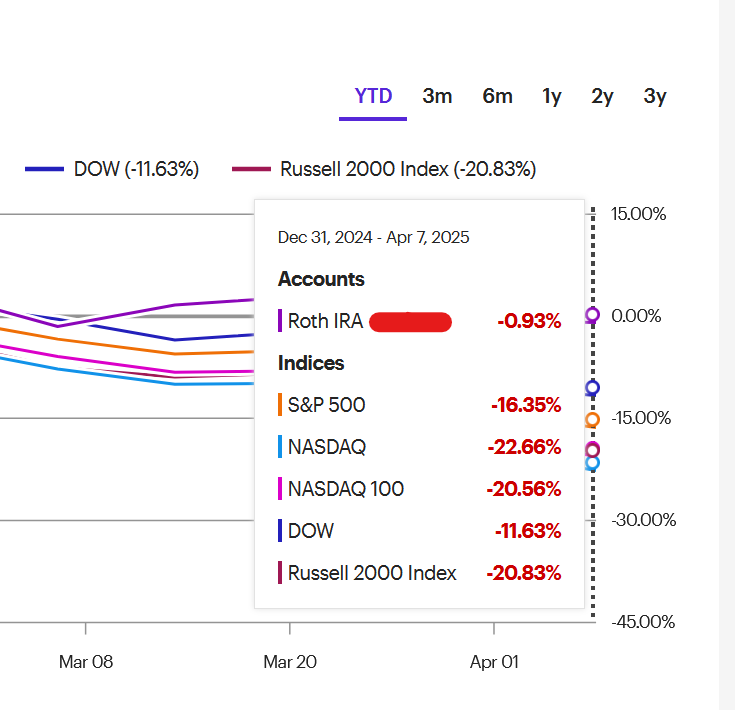
Task: Toggle Russell 2000 Index legend entry
Action: 384,169
